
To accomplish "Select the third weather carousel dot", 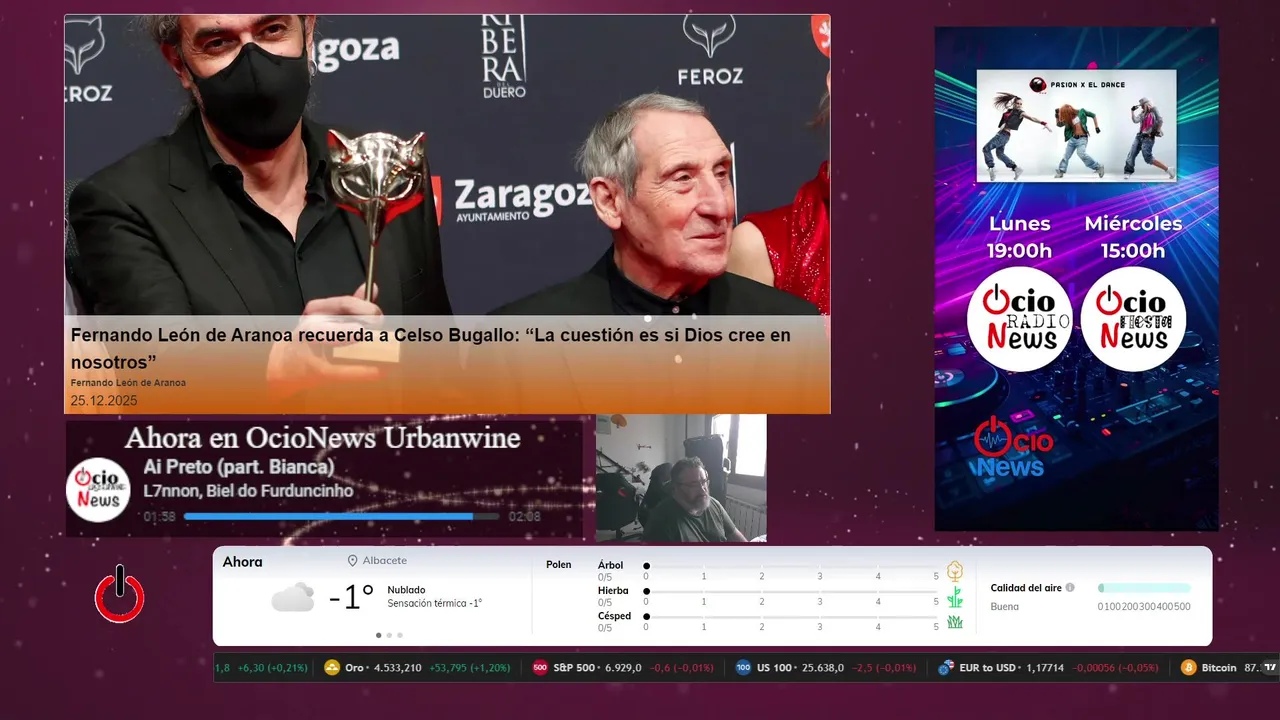I will pyautogui.click(x=400, y=635).
